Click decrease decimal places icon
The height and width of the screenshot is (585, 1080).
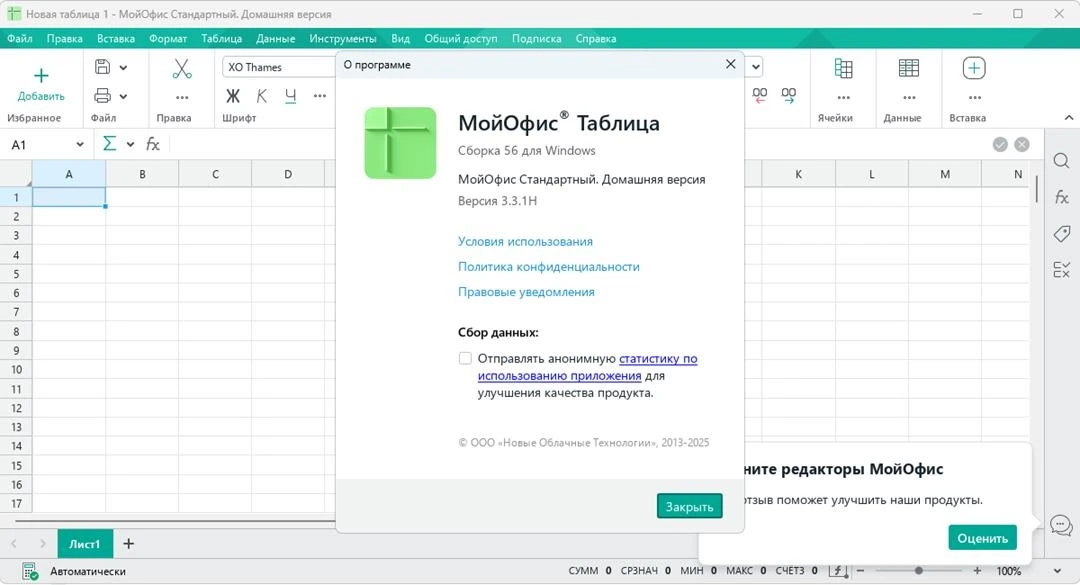(x=760, y=95)
